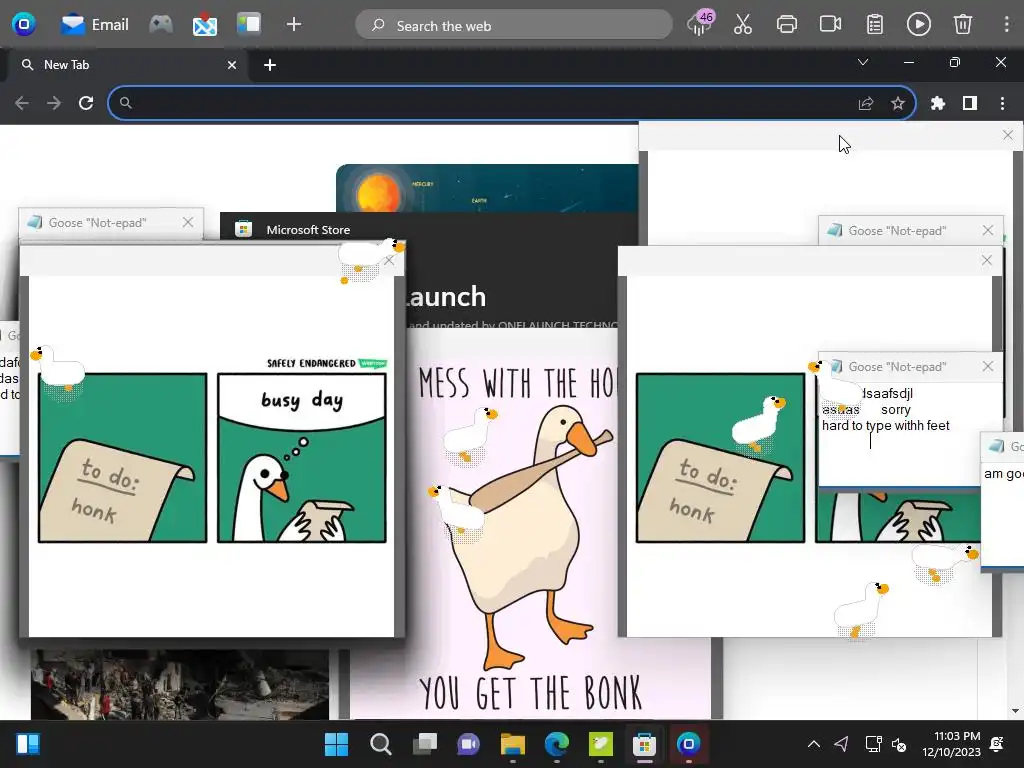Image resolution: width=1024 pixels, height=768 pixels.
Task: Click the 'busy day' comic panel in left window
Action: [302, 457]
